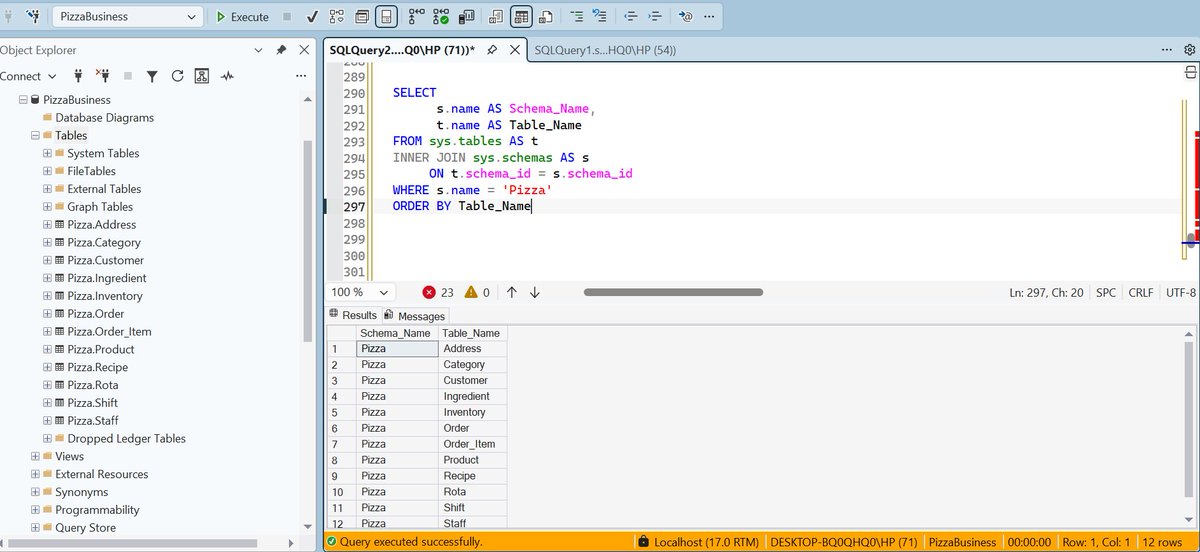1200x552 pixels.
Task: Close the SQLQuery2 tab
Action: (515, 50)
